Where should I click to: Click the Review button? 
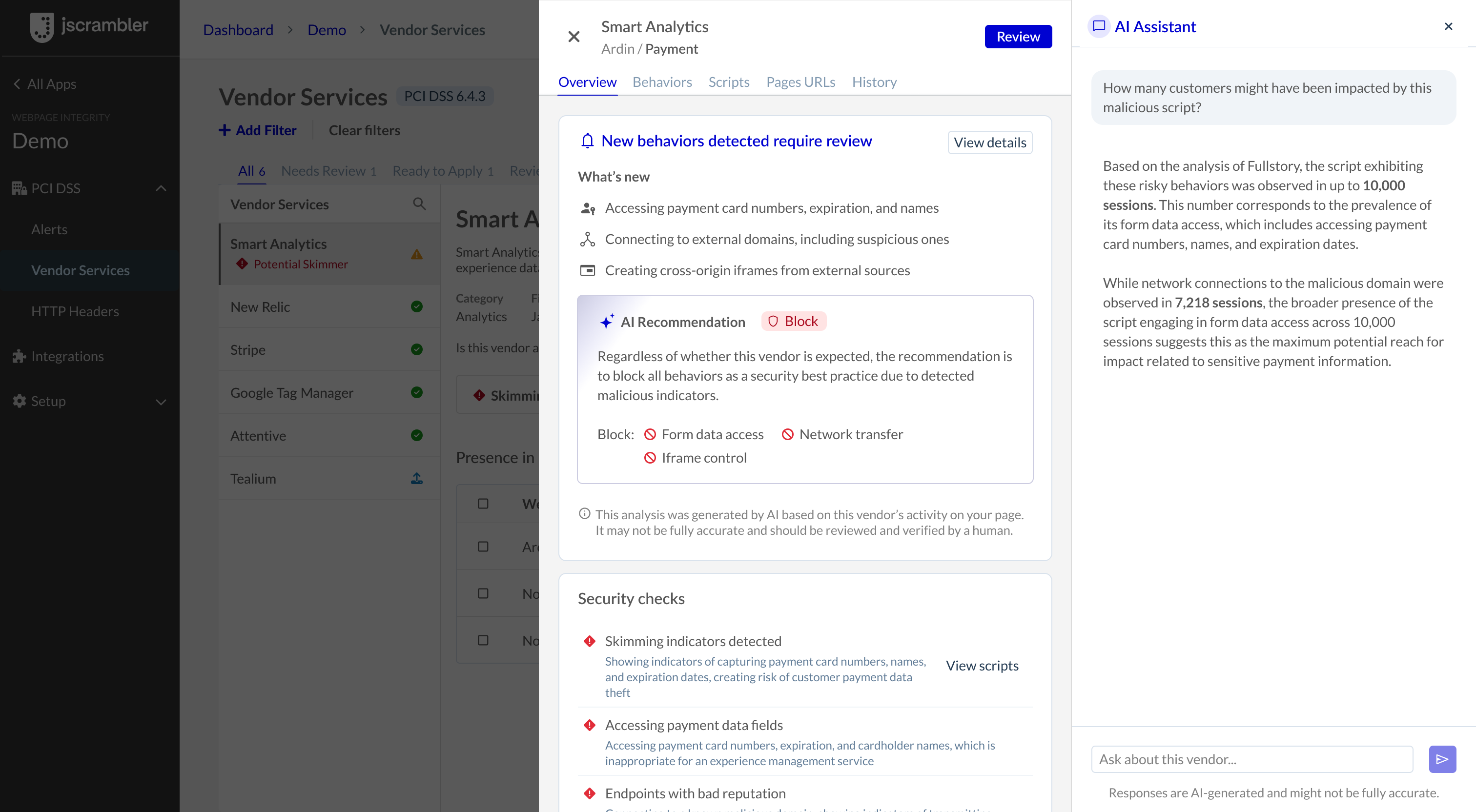(x=1018, y=36)
